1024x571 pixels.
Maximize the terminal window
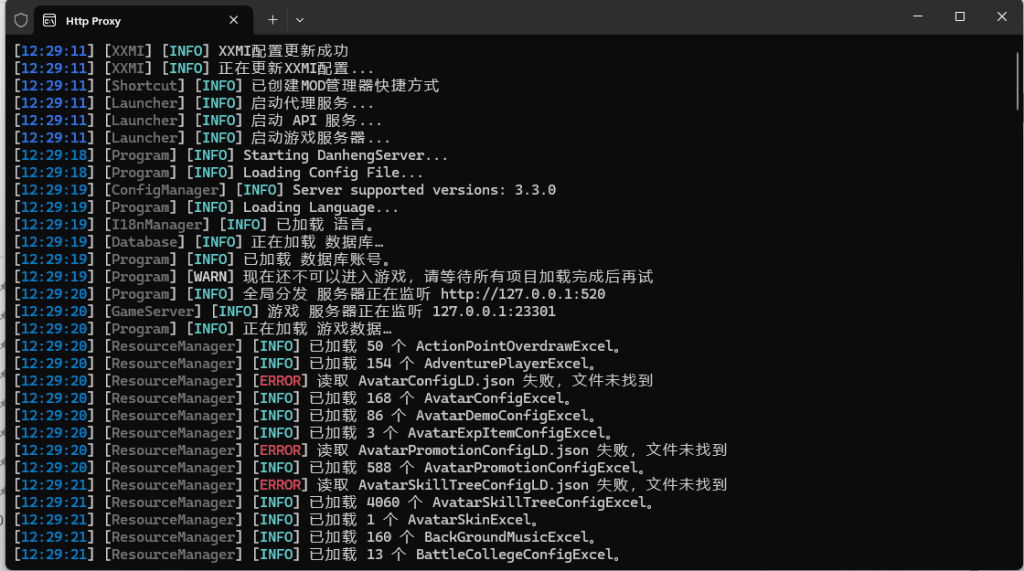tap(960, 17)
